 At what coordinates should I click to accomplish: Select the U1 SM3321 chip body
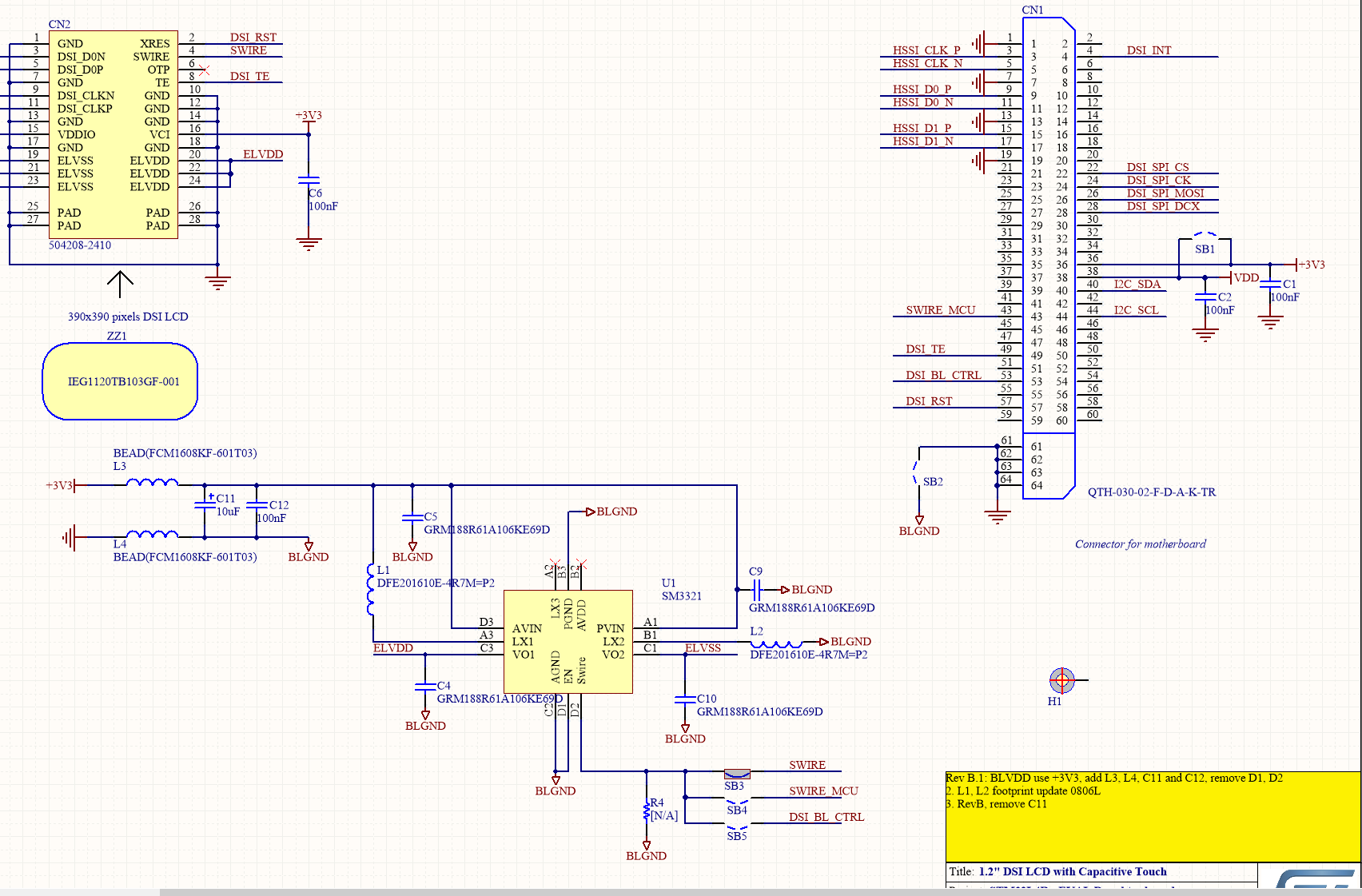click(x=567, y=642)
